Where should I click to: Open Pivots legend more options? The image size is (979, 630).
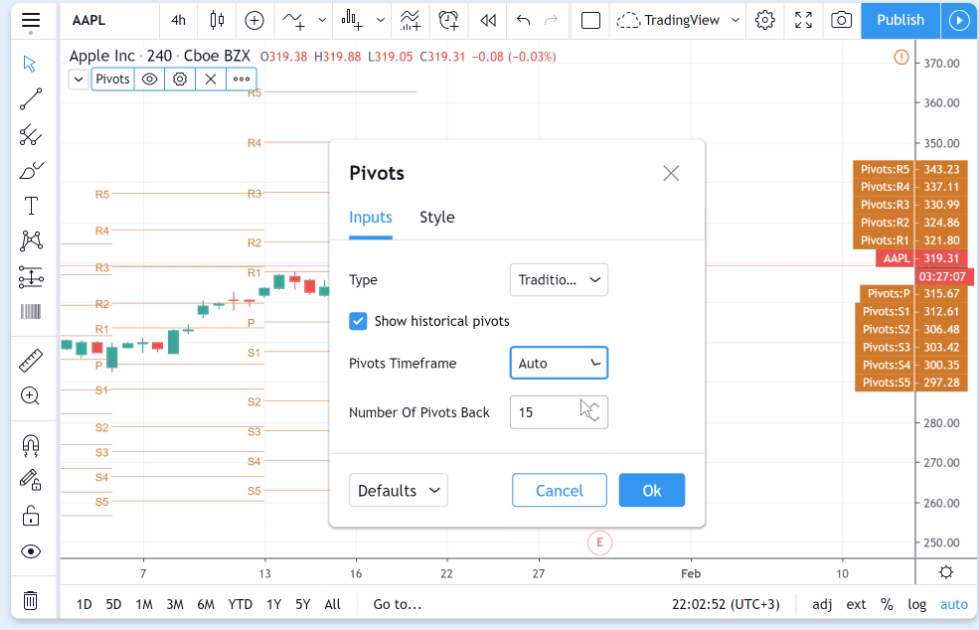[x=241, y=79]
